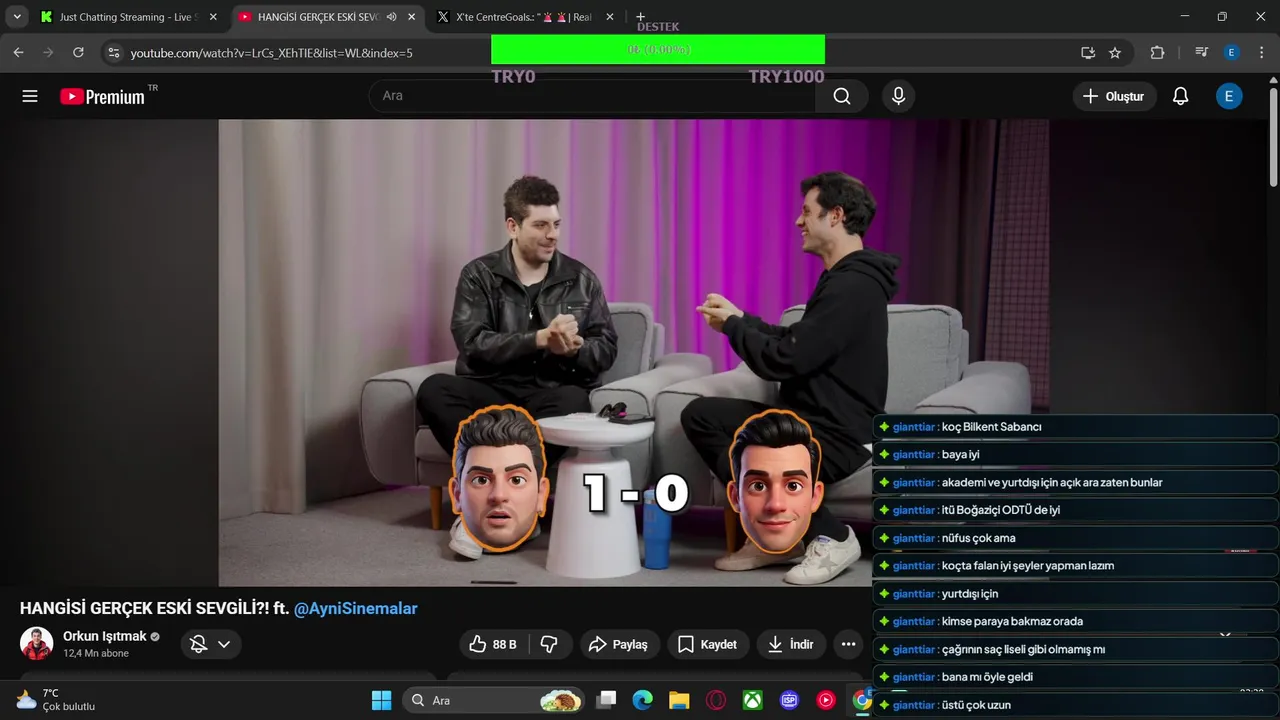The image size is (1280, 720).
Task: Open Orkun Işıtmak channel avatar
Action: coord(37,643)
